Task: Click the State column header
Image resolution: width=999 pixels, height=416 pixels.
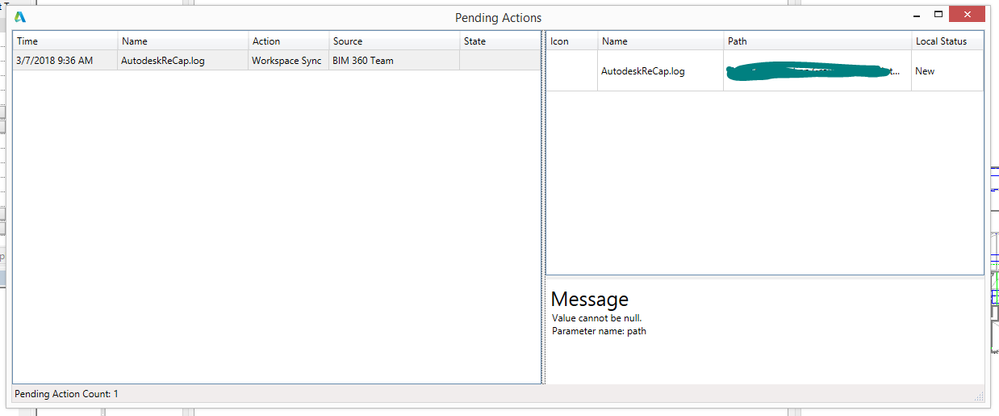Action: pos(500,41)
